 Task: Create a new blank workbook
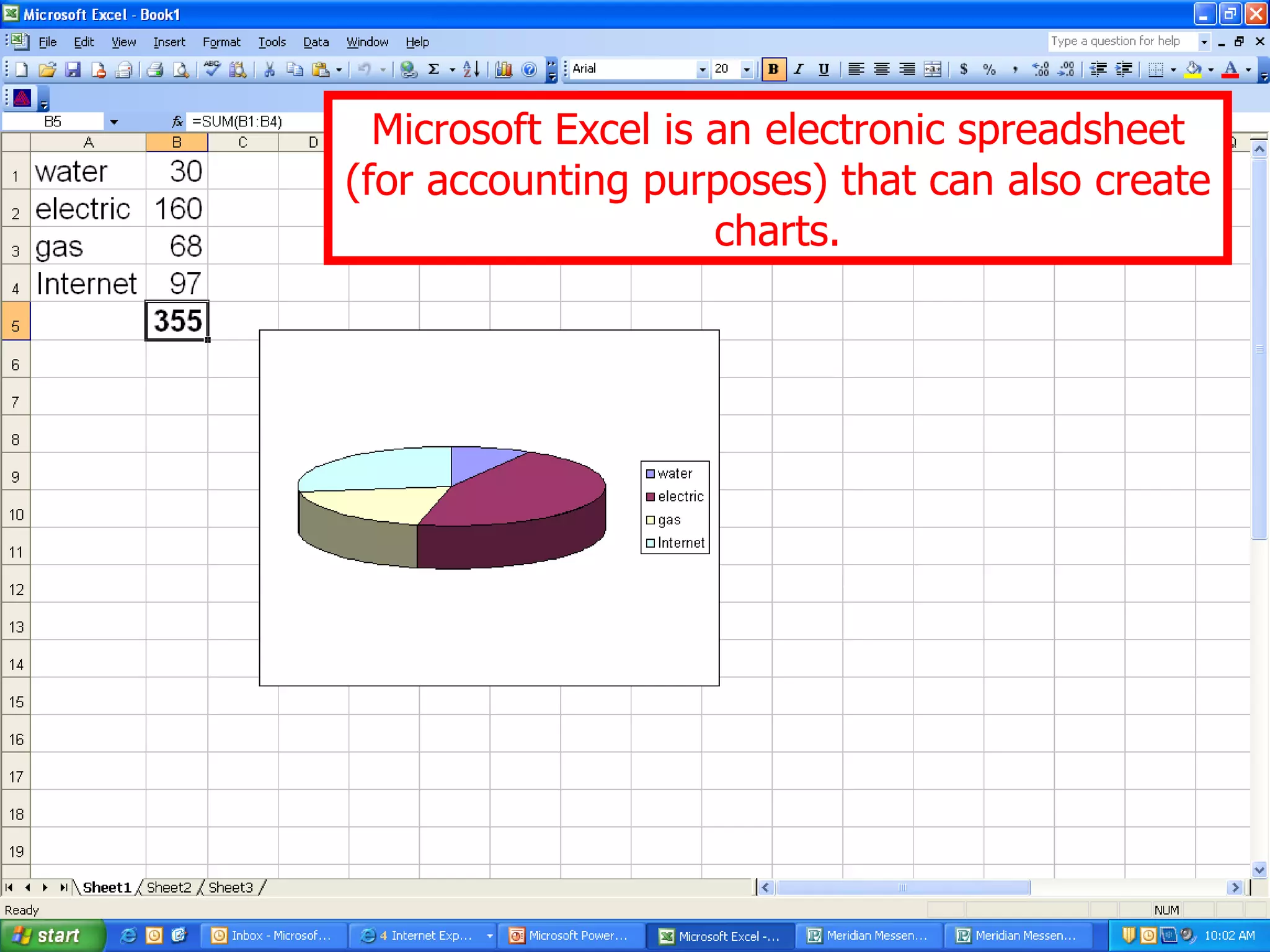click(21, 69)
